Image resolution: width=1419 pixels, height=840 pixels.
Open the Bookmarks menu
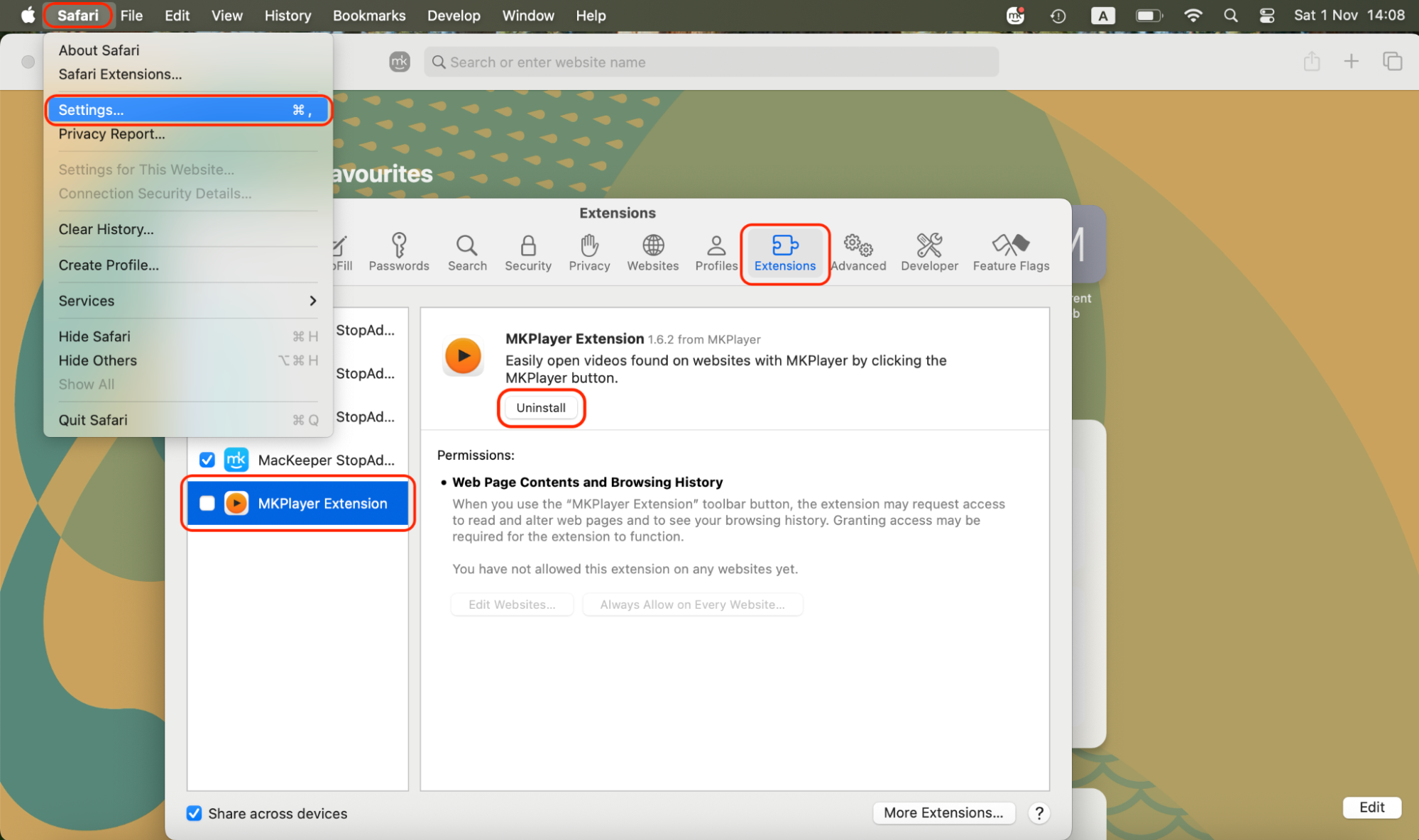[368, 15]
